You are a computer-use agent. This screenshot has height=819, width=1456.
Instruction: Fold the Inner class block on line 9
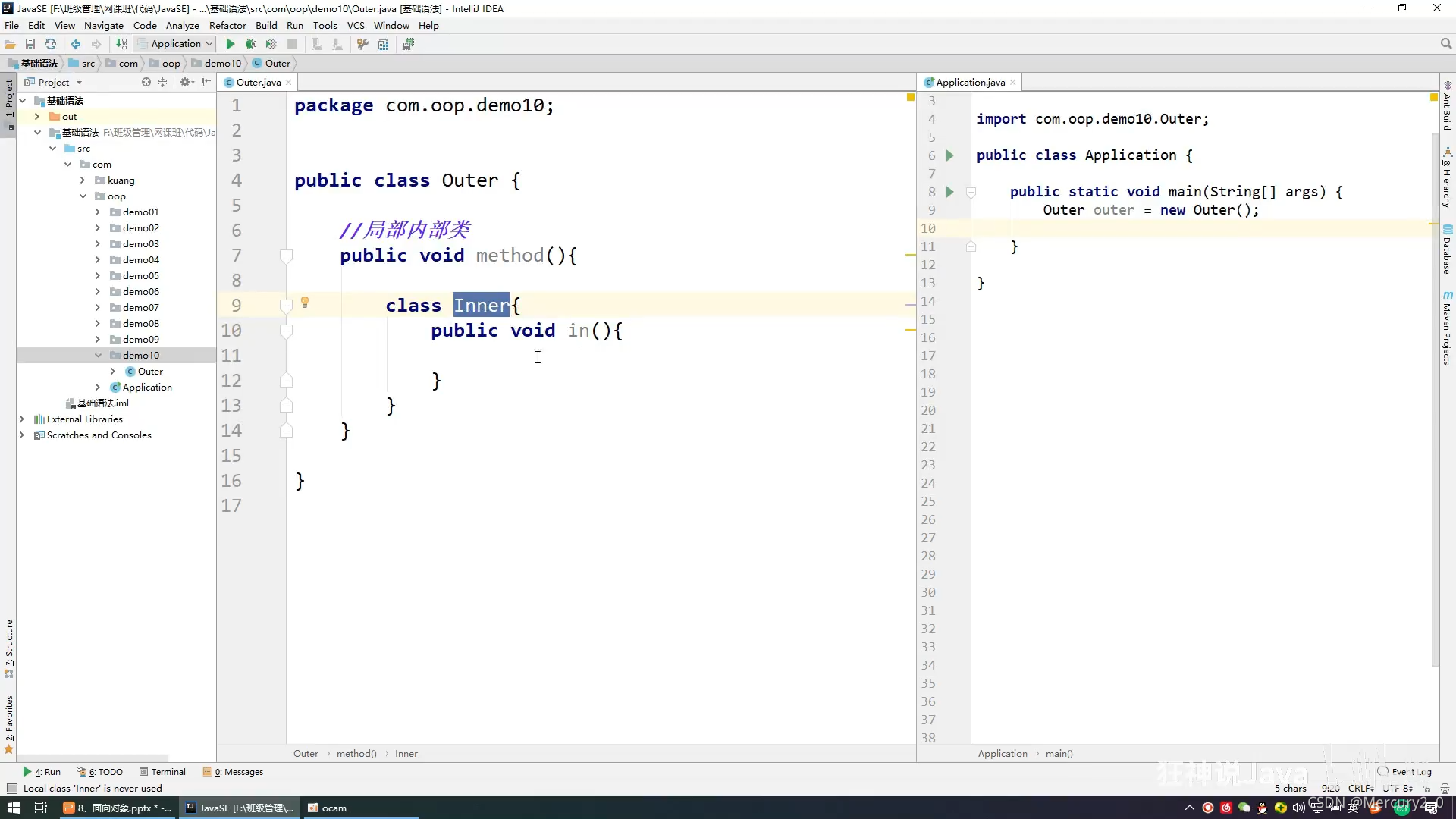tap(286, 306)
